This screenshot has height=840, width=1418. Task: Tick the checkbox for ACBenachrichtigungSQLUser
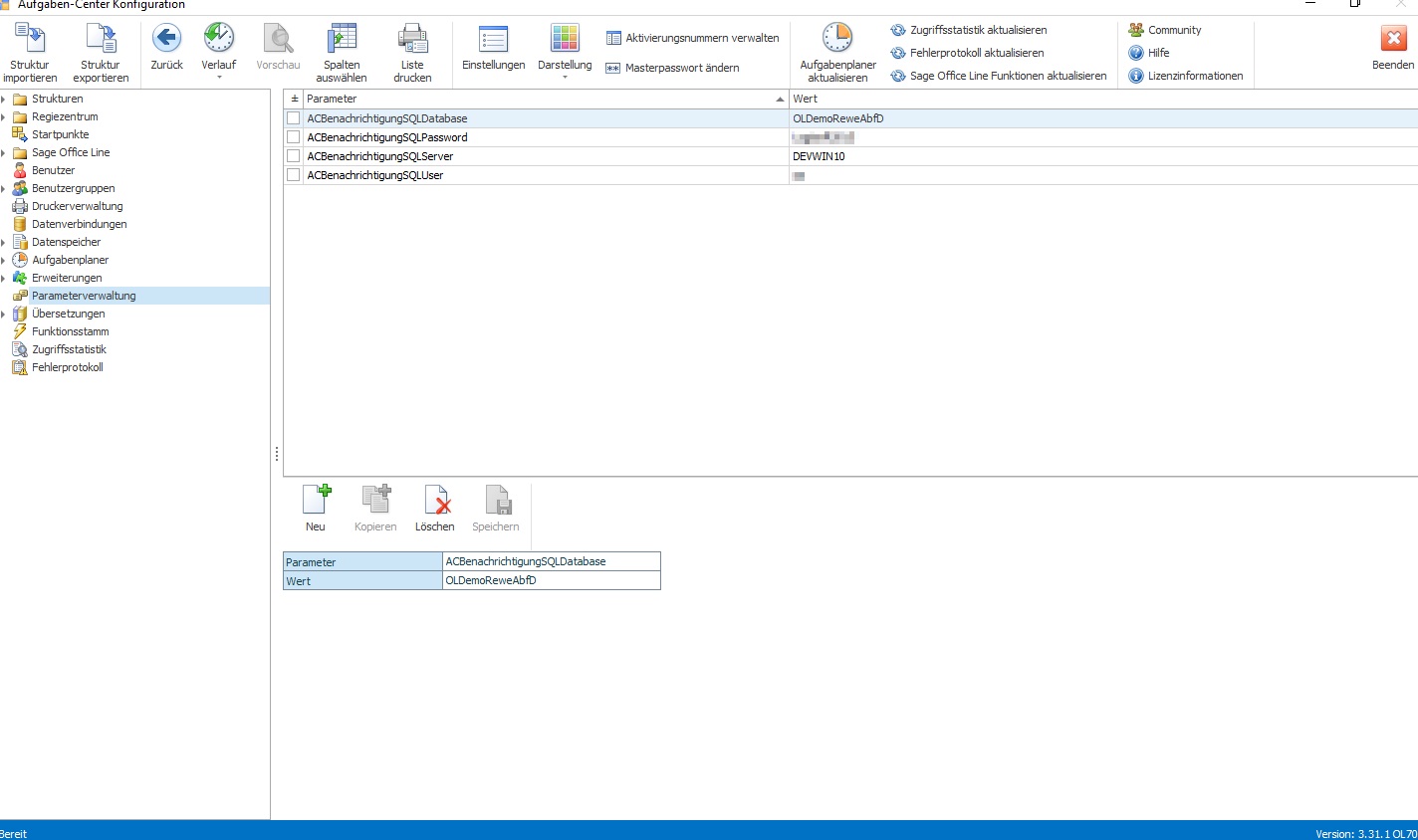(293, 174)
